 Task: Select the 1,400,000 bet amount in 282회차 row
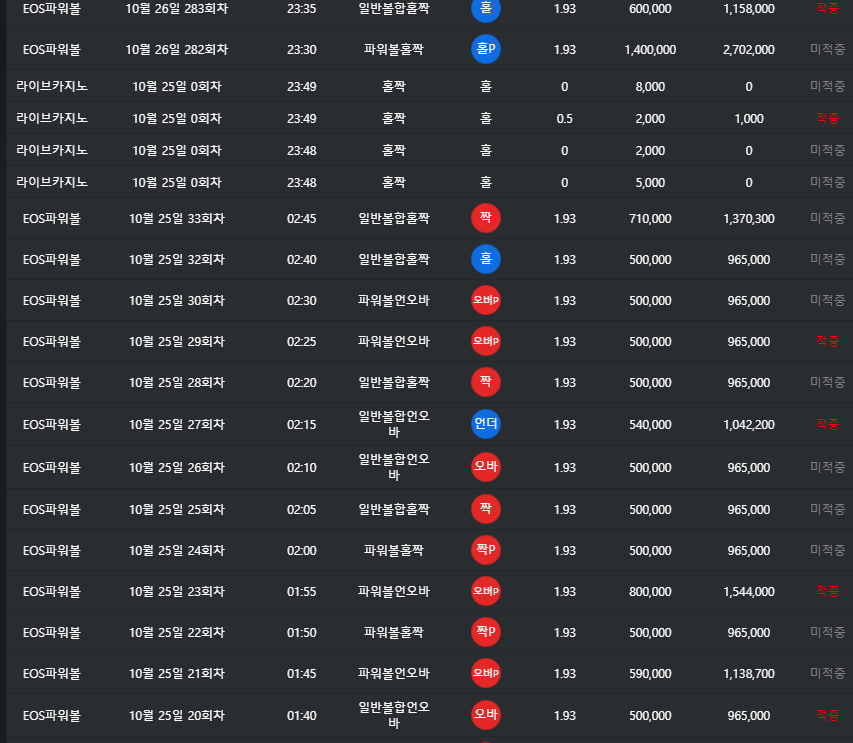(x=649, y=50)
